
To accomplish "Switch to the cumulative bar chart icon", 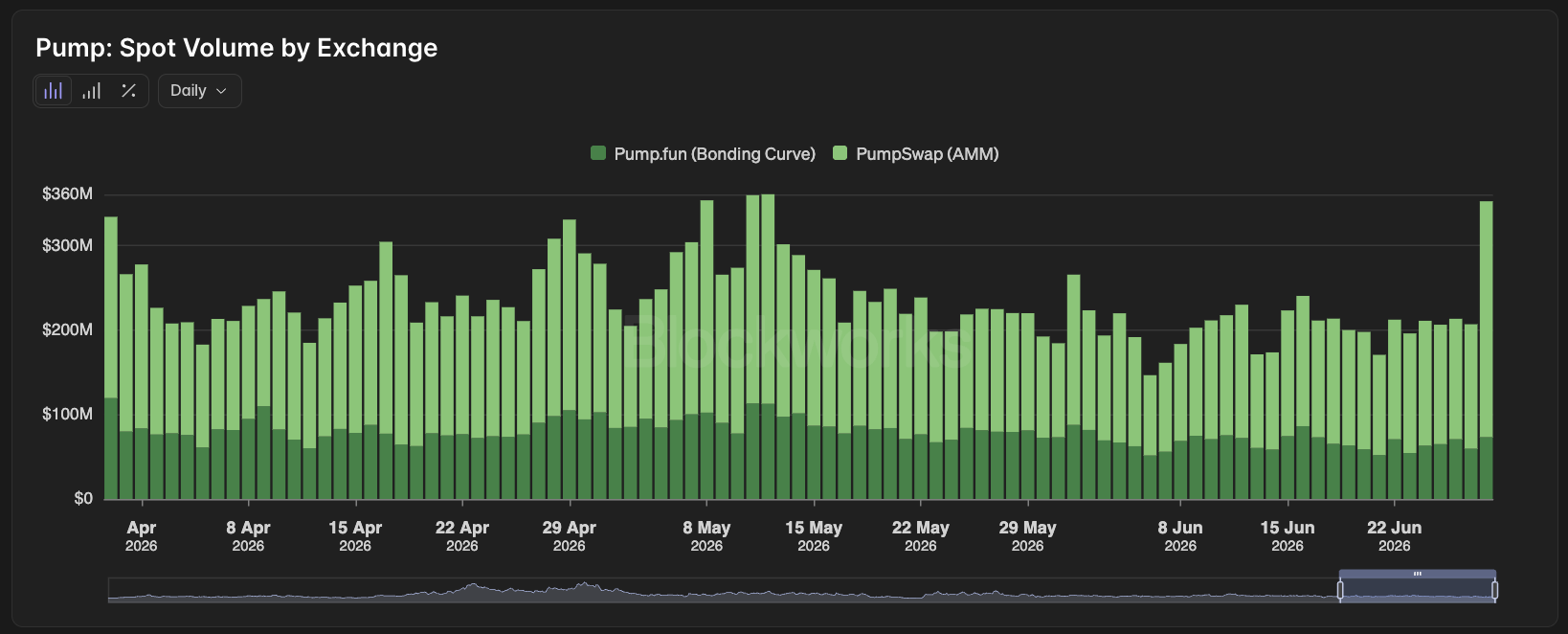I will pyautogui.click(x=91, y=91).
